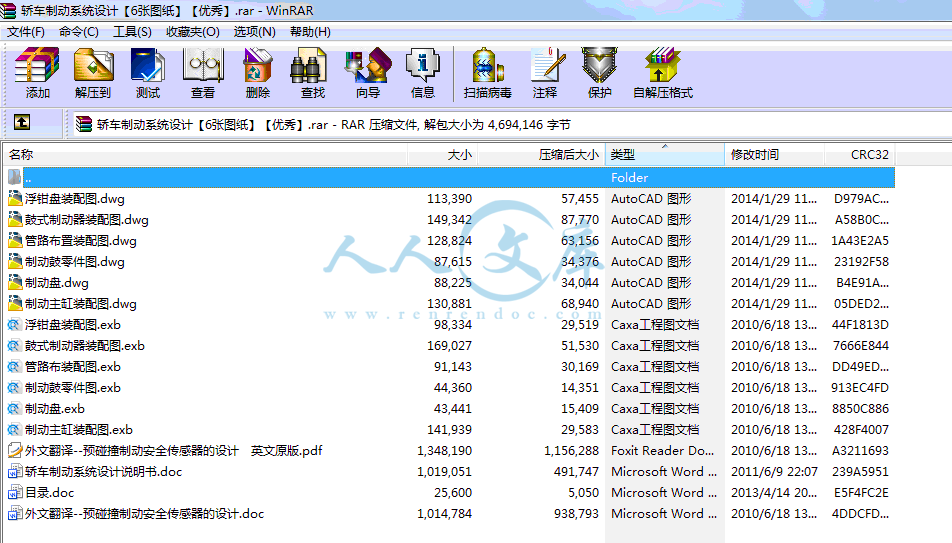
Task: Select the file 制动主缸装配图.exb
Action: point(79,429)
